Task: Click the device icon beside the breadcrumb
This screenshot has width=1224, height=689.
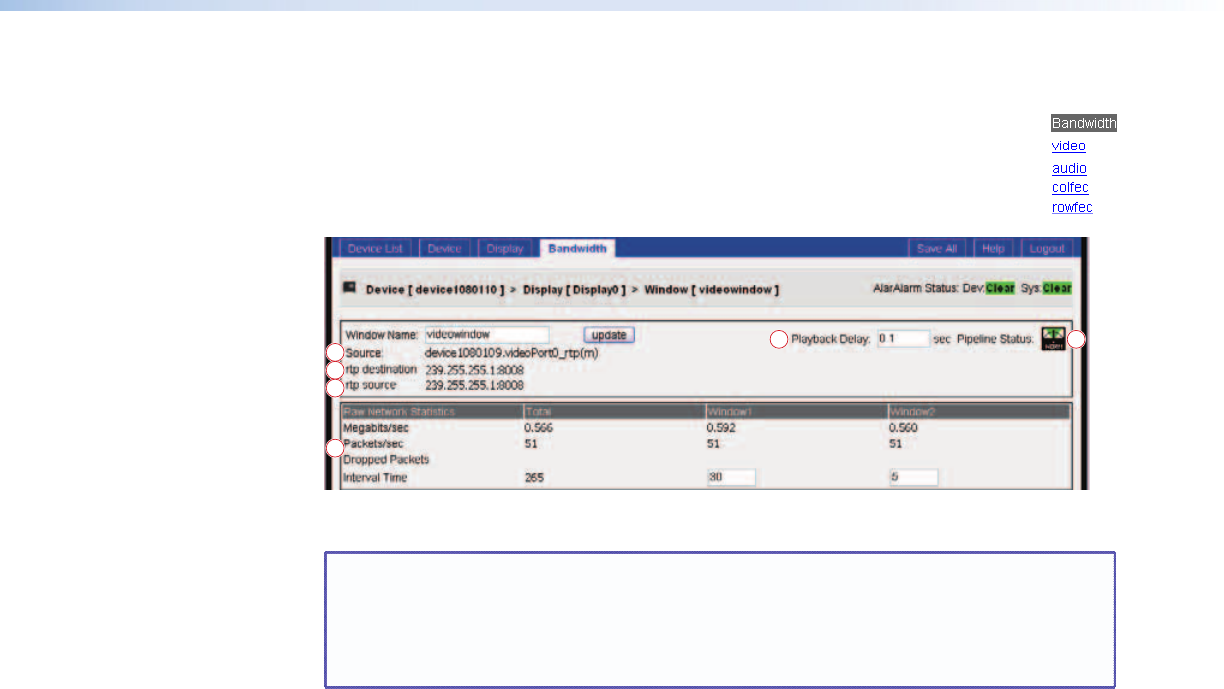Action: click(x=350, y=288)
